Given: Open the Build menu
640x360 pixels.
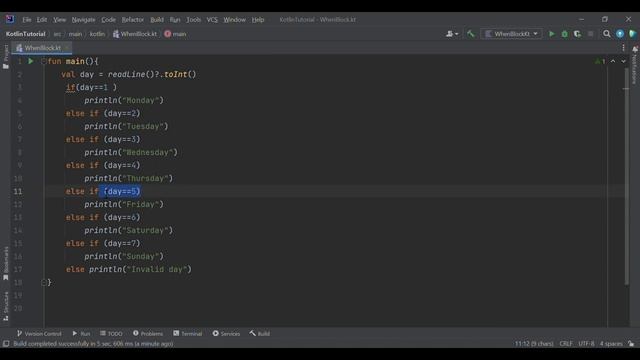Looking at the screenshot, I should click(157, 20).
